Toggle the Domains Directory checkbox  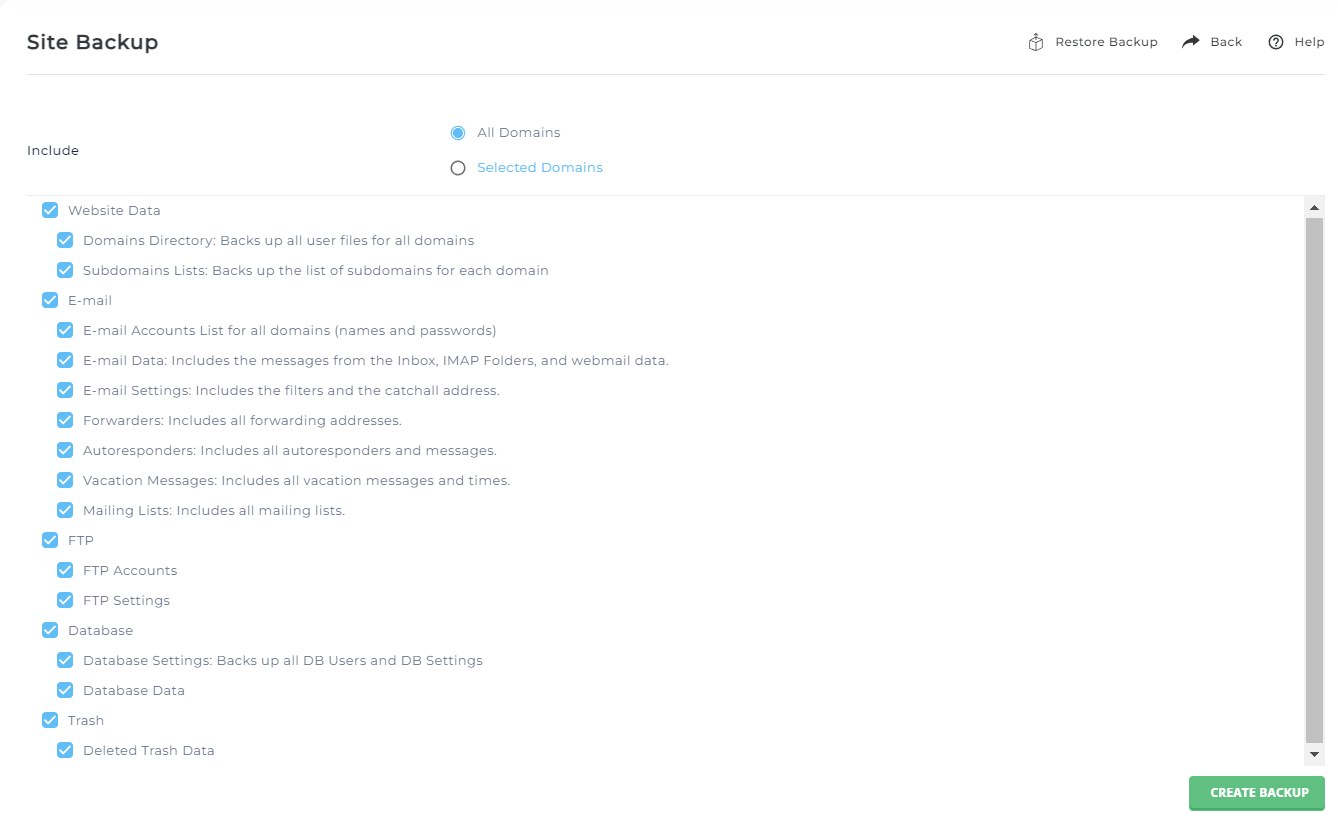click(x=65, y=240)
